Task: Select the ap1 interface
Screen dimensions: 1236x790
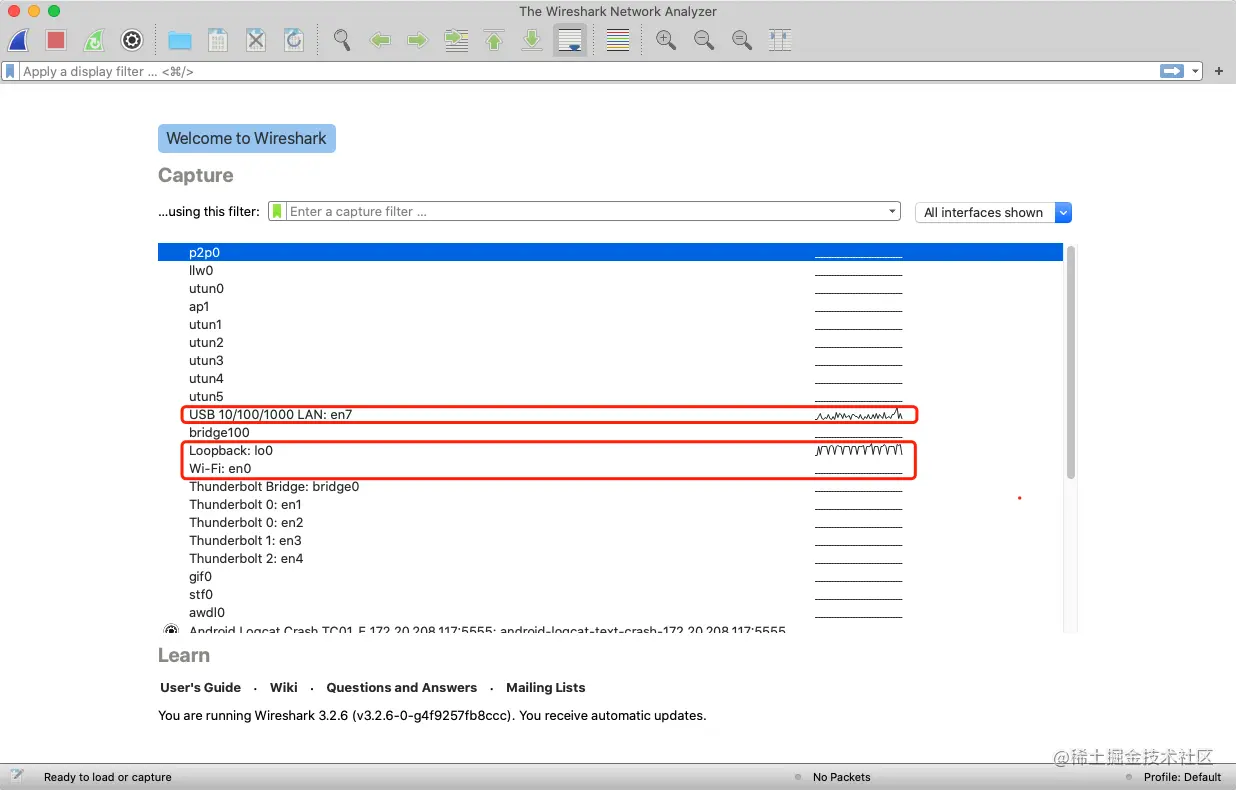Action: pyautogui.click(x=610, y=306)
